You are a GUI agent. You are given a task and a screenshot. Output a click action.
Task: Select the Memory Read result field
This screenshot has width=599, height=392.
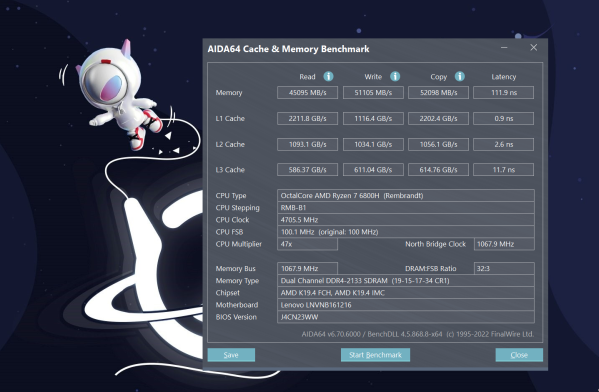click(308, 92)
